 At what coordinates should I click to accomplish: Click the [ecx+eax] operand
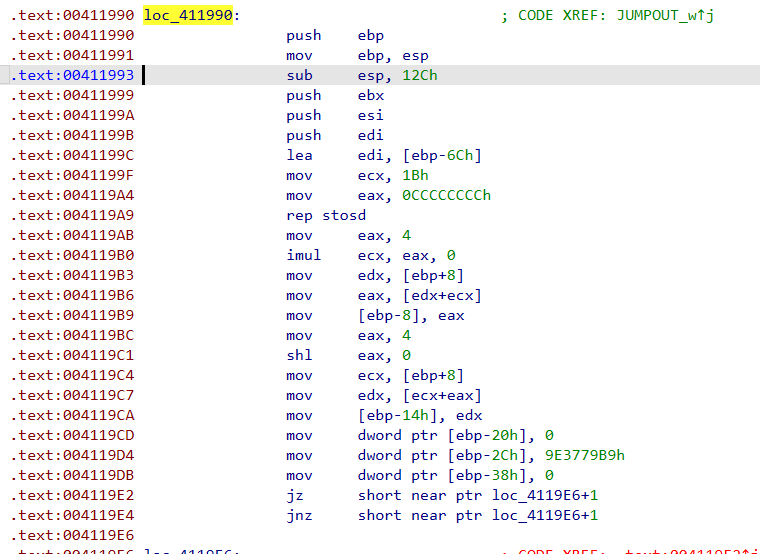click(x=443, y=395)
